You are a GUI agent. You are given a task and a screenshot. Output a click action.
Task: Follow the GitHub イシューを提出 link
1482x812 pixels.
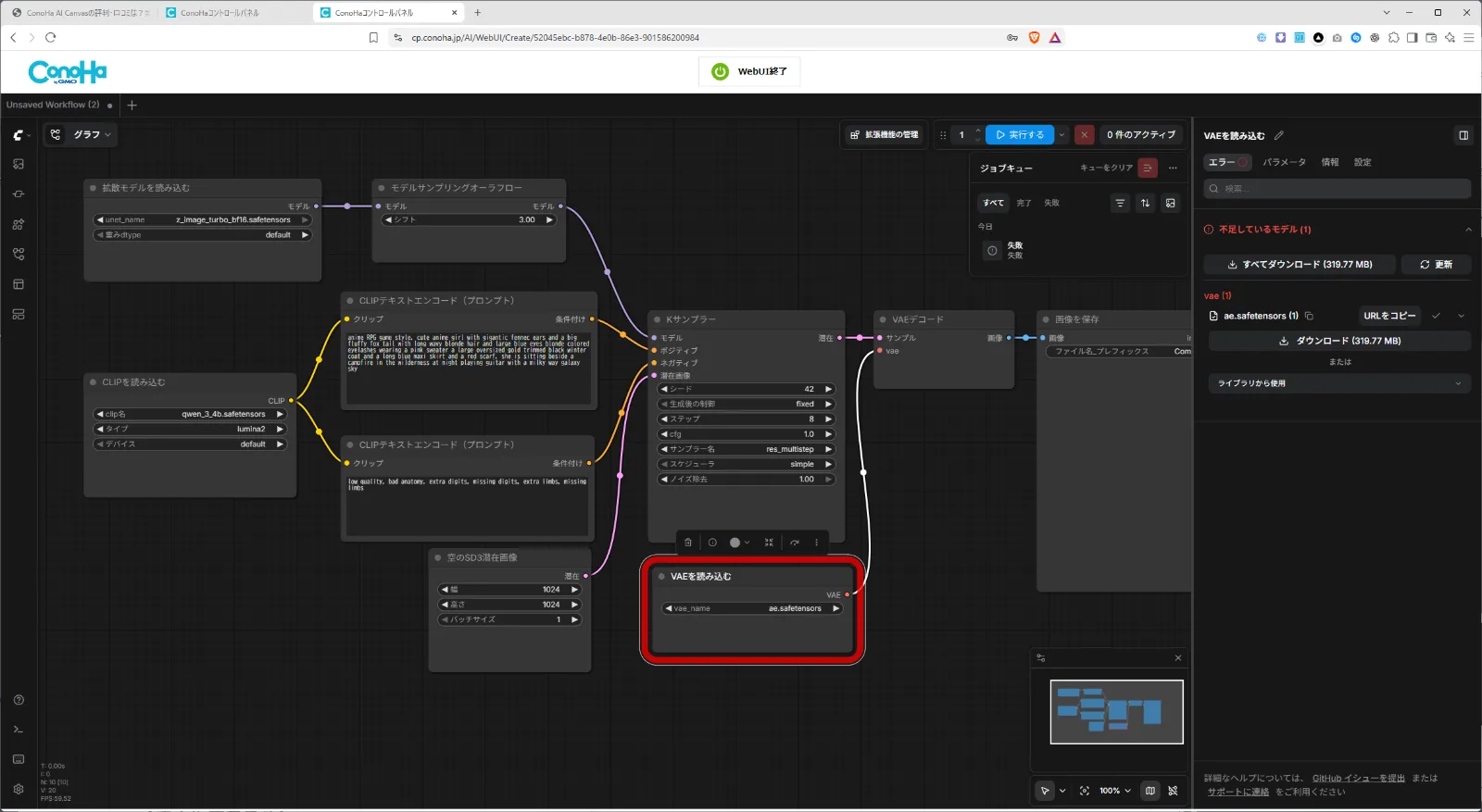coord(1358,779)
